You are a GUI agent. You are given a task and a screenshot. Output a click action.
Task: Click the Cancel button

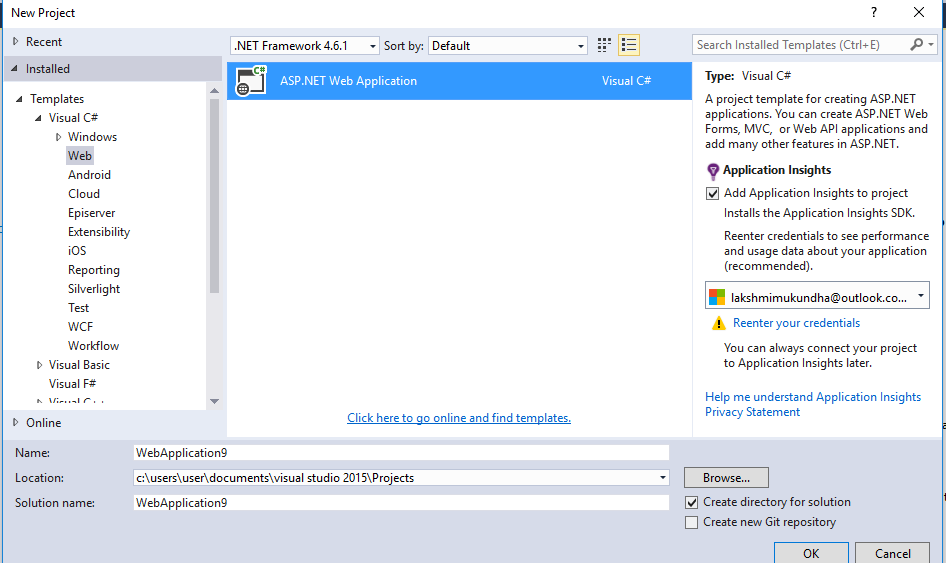(x=893, y=553)
